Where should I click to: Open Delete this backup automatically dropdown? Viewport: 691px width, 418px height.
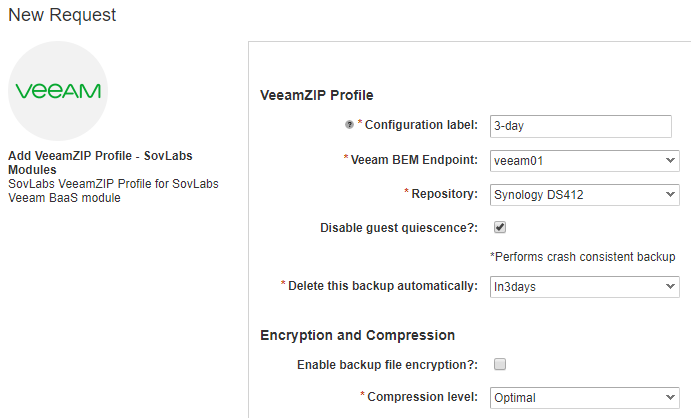(x=584, y=287)
